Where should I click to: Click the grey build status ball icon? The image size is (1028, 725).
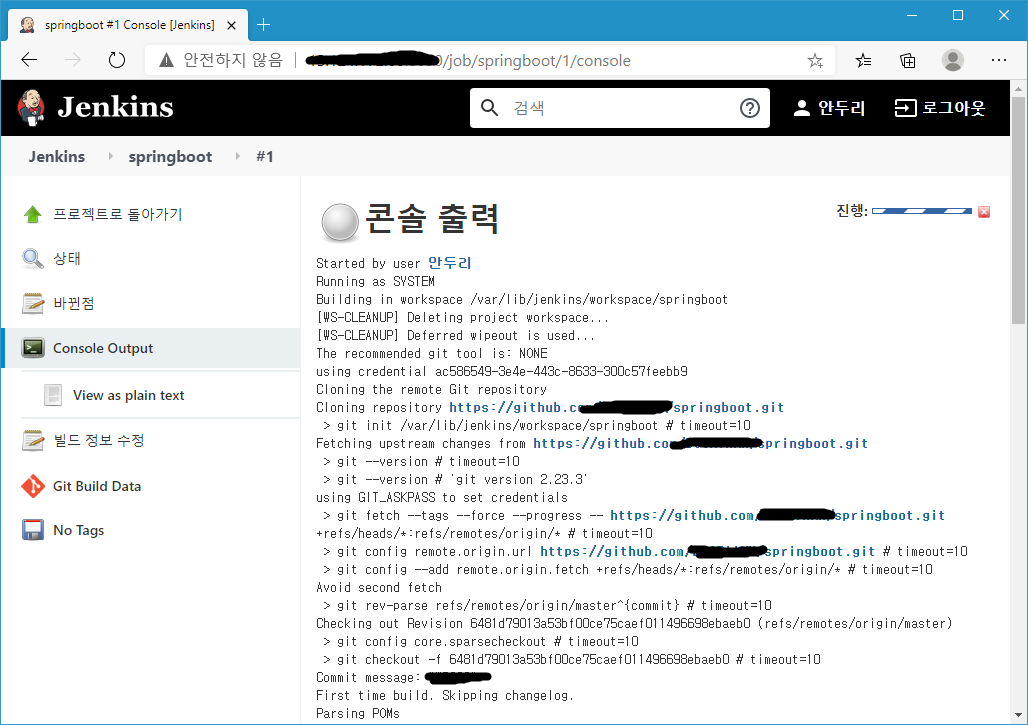340,222
